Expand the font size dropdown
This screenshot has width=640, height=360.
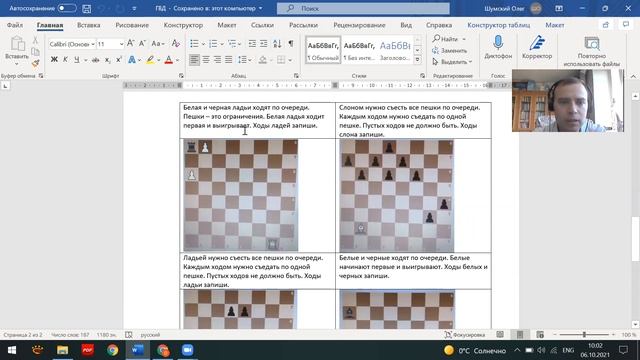pos(121,44)
